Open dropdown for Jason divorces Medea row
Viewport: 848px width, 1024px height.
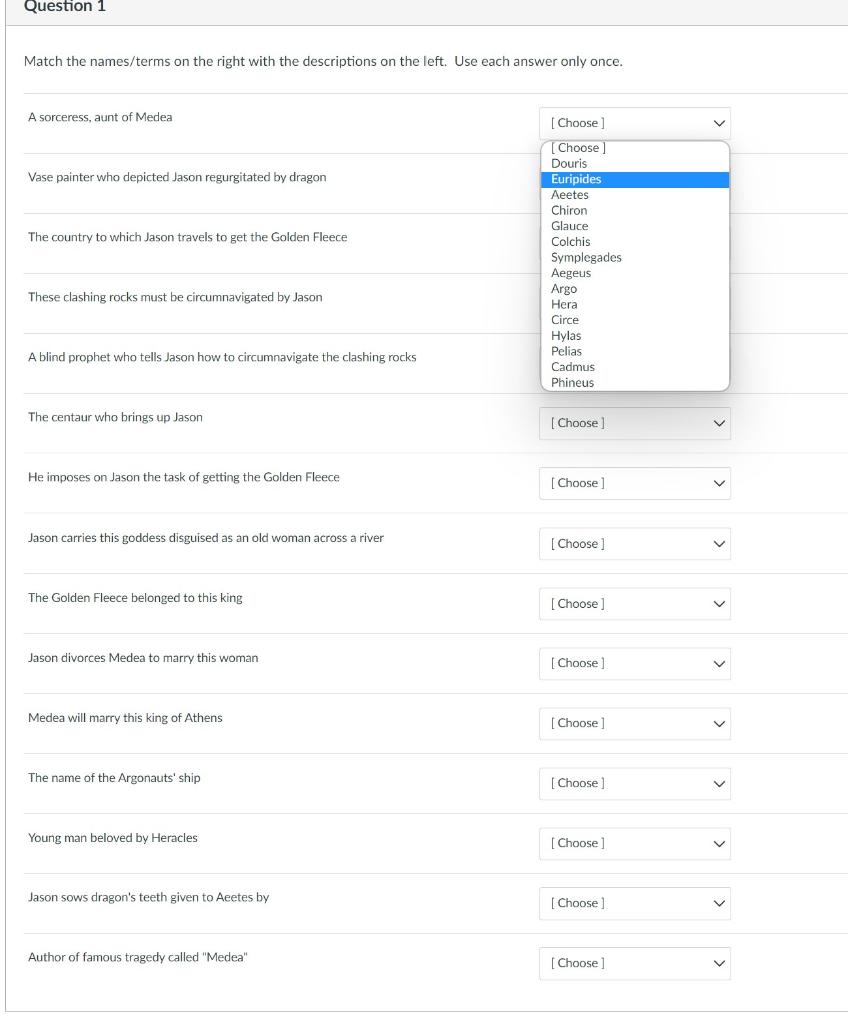[634, 664]
